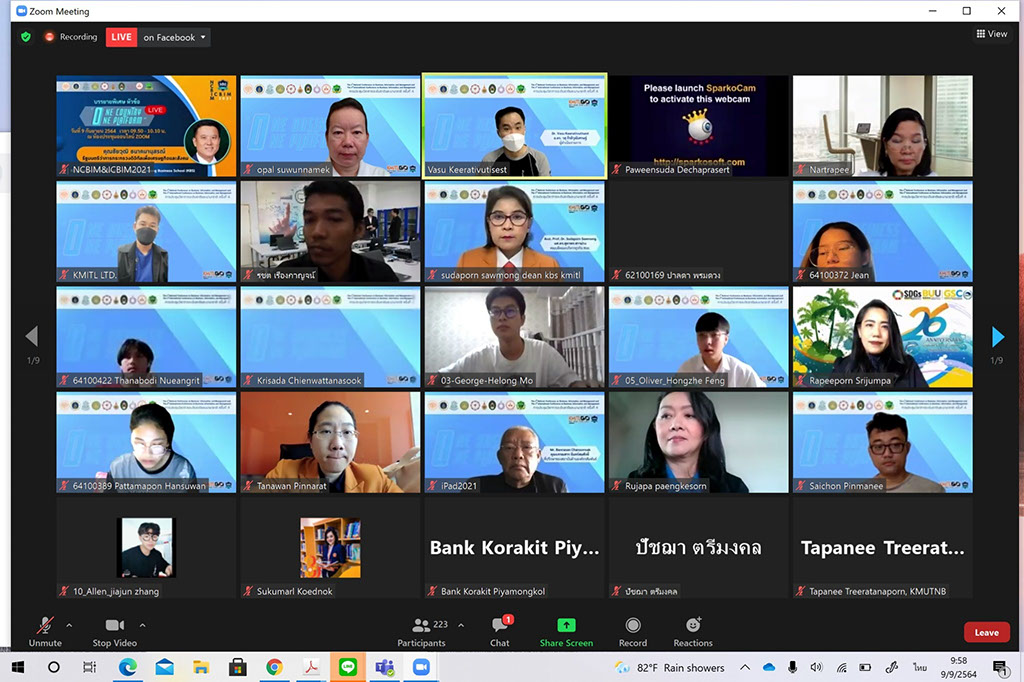Switch keyboard language indicator ไทย
The image size is (1024, 682).
(x=920, y=668)
